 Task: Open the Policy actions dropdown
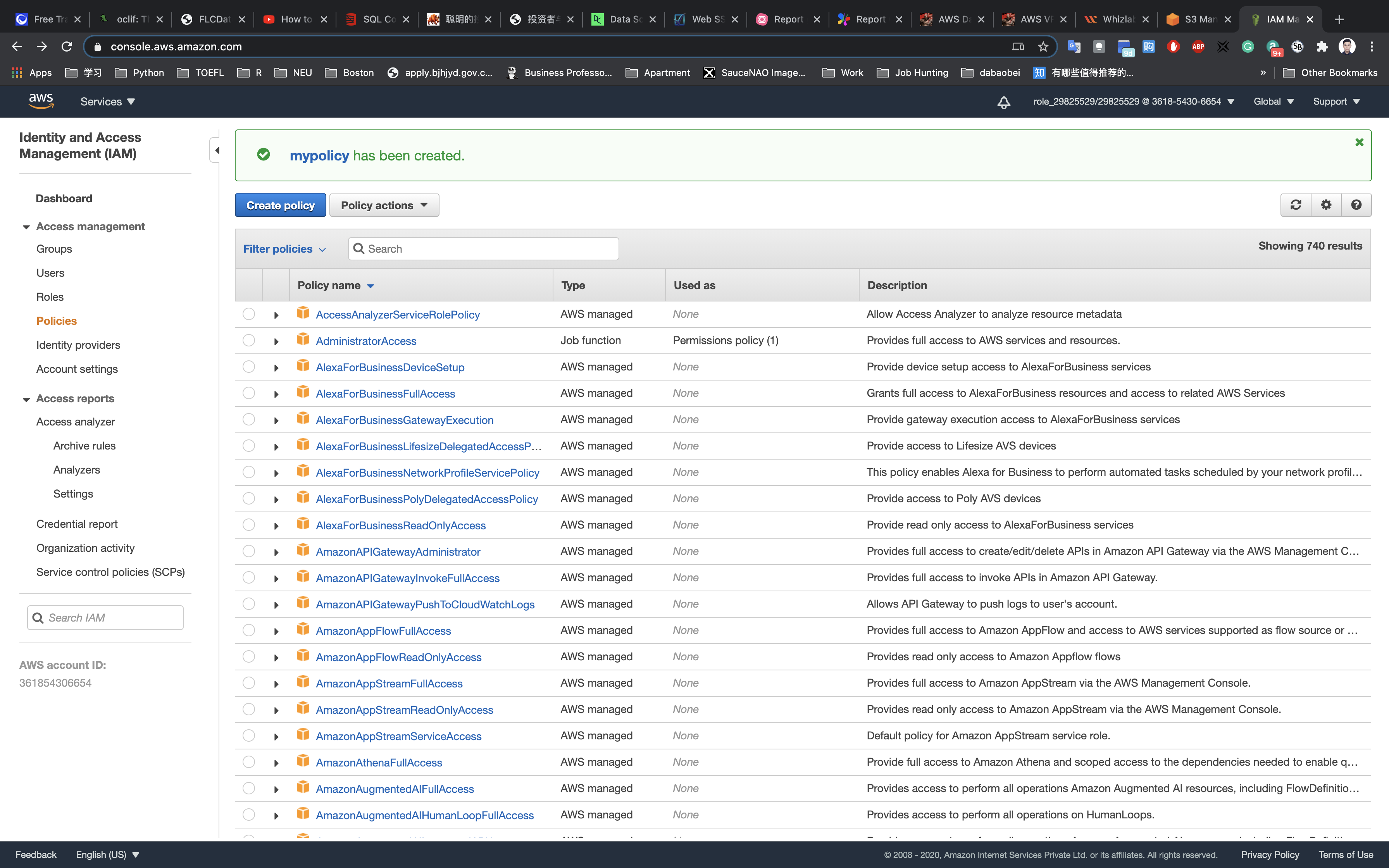[384, 205]
